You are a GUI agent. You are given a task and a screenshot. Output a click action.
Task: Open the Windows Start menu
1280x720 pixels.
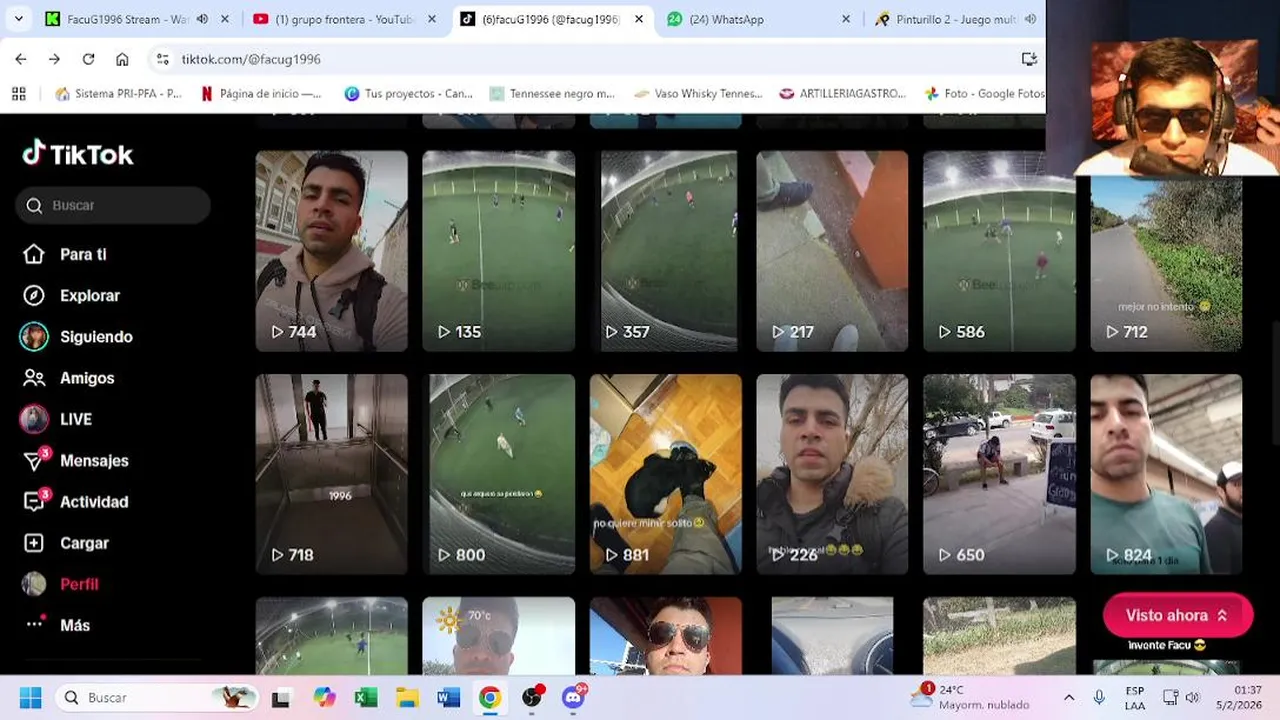(x=30, y=697)
